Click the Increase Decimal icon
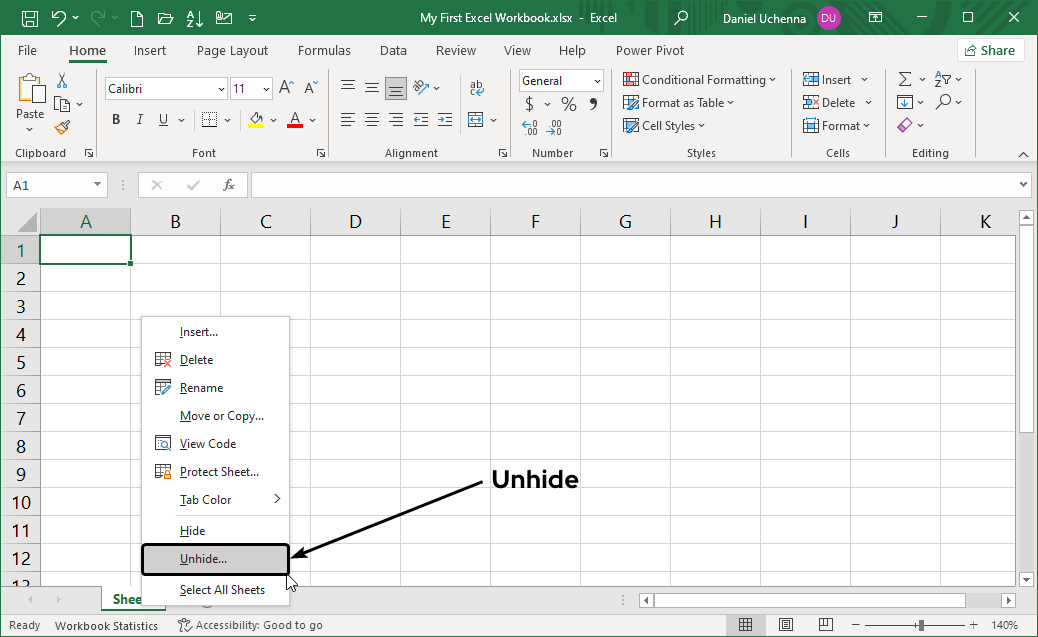The image size is (1038, 637). click(529, 122)
